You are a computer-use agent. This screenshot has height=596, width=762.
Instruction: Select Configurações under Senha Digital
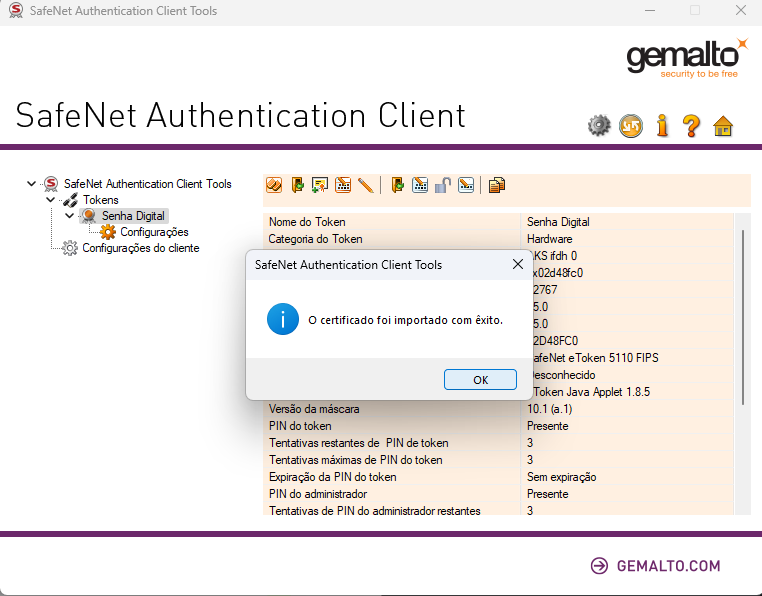coord(154,232)
